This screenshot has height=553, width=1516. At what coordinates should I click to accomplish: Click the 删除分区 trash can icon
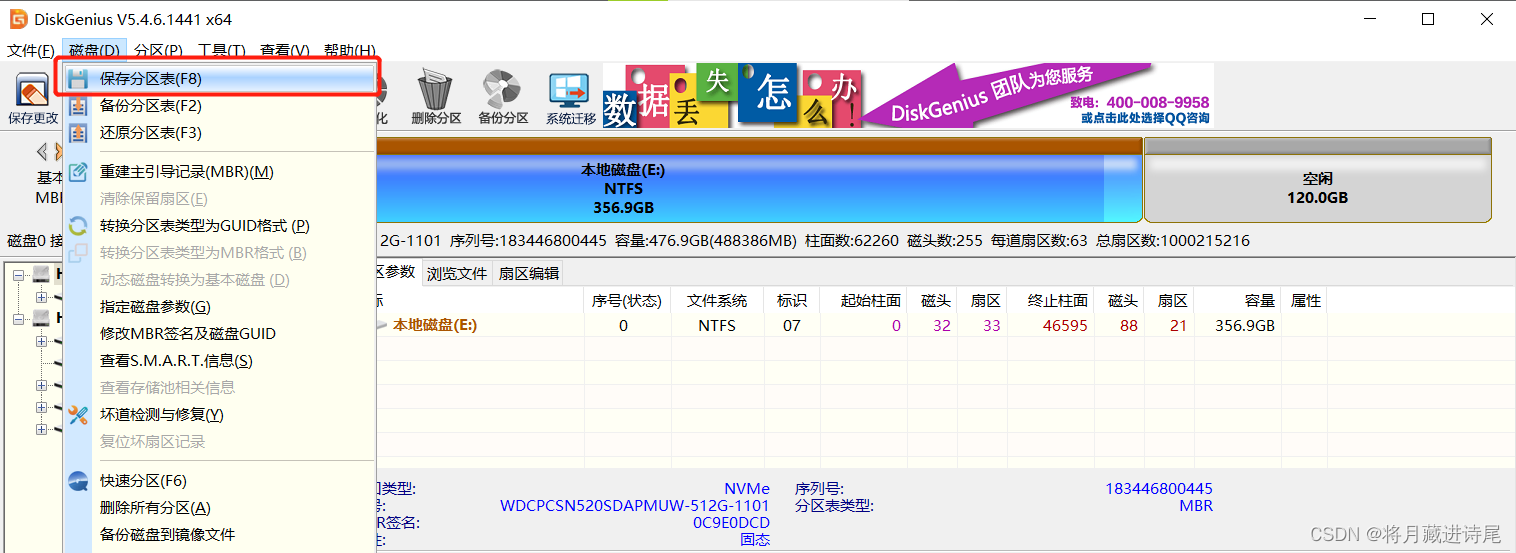coord(436,97)
